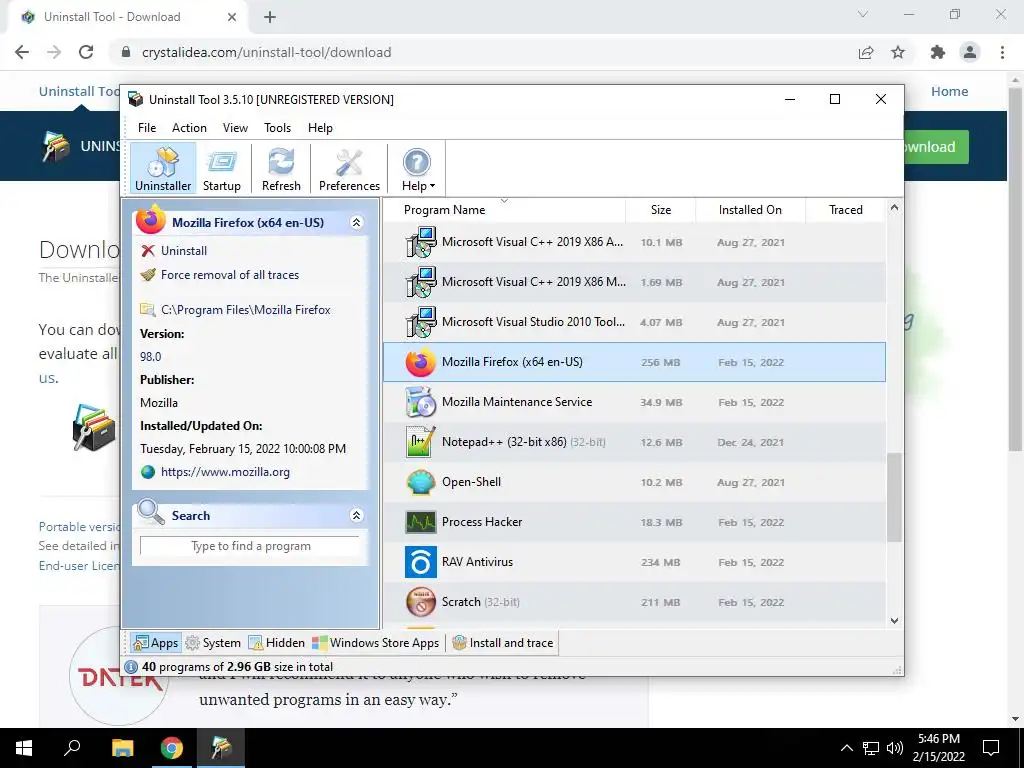Open a new browser tab

click(270, 17)
